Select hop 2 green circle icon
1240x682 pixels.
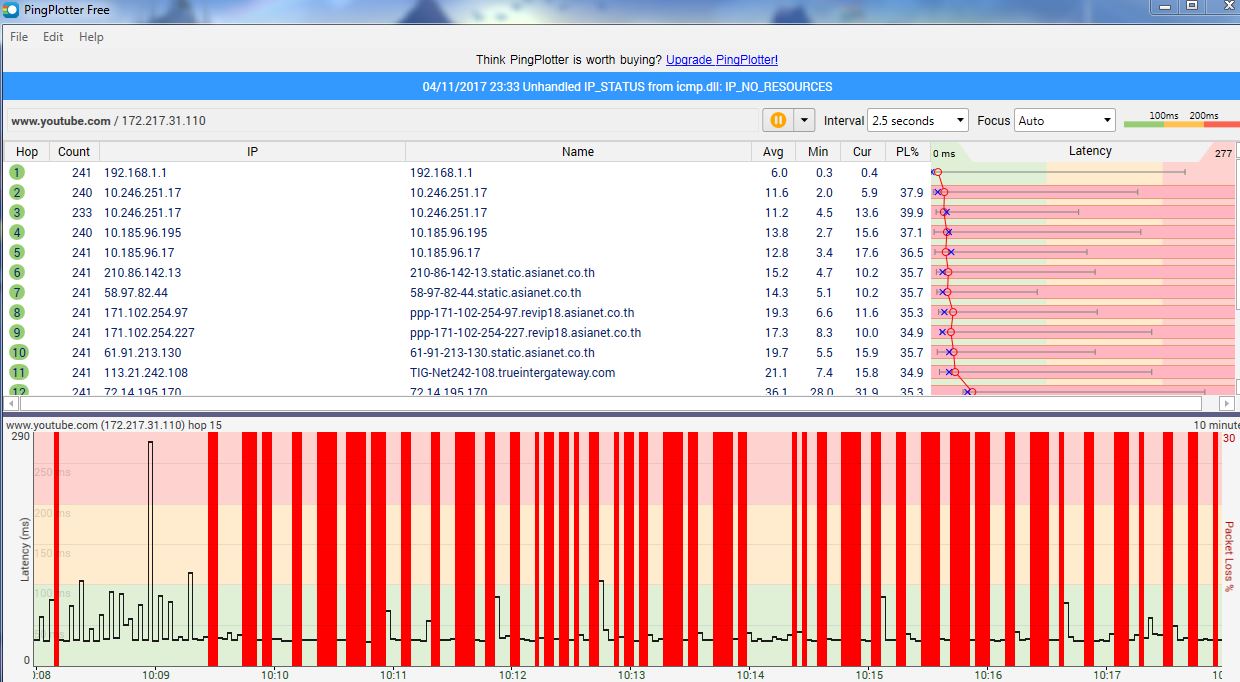(x=17, y=192)
